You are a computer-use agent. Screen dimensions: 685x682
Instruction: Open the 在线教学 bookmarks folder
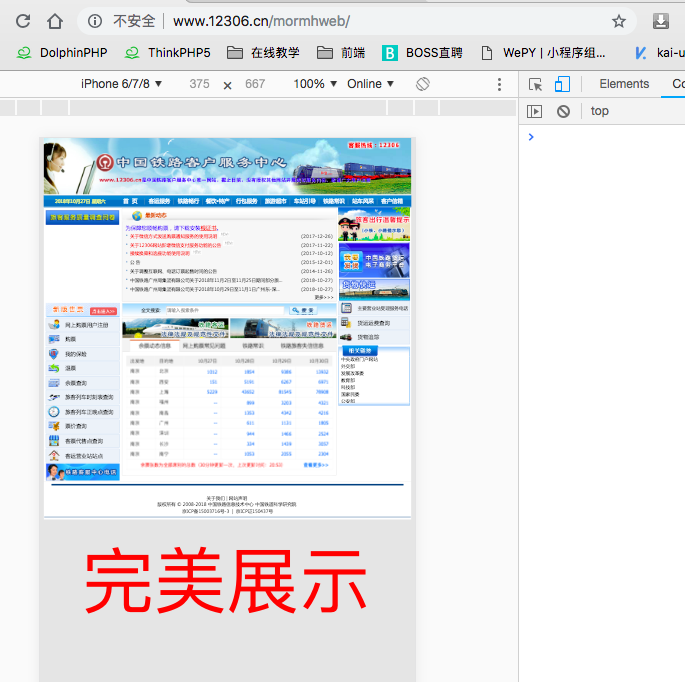point(263,53)
